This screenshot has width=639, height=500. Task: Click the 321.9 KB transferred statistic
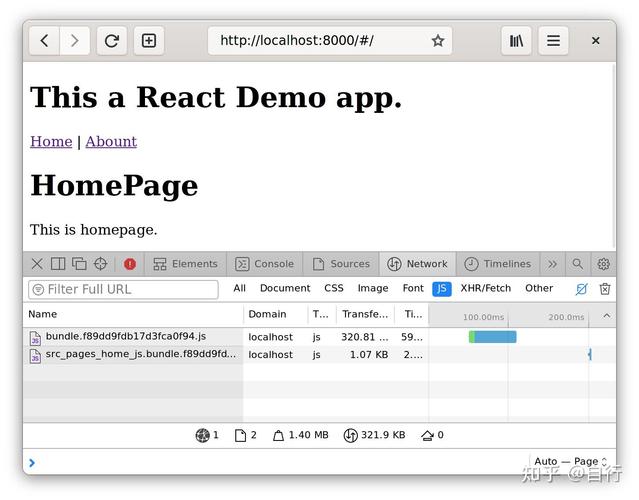[375, 436]
